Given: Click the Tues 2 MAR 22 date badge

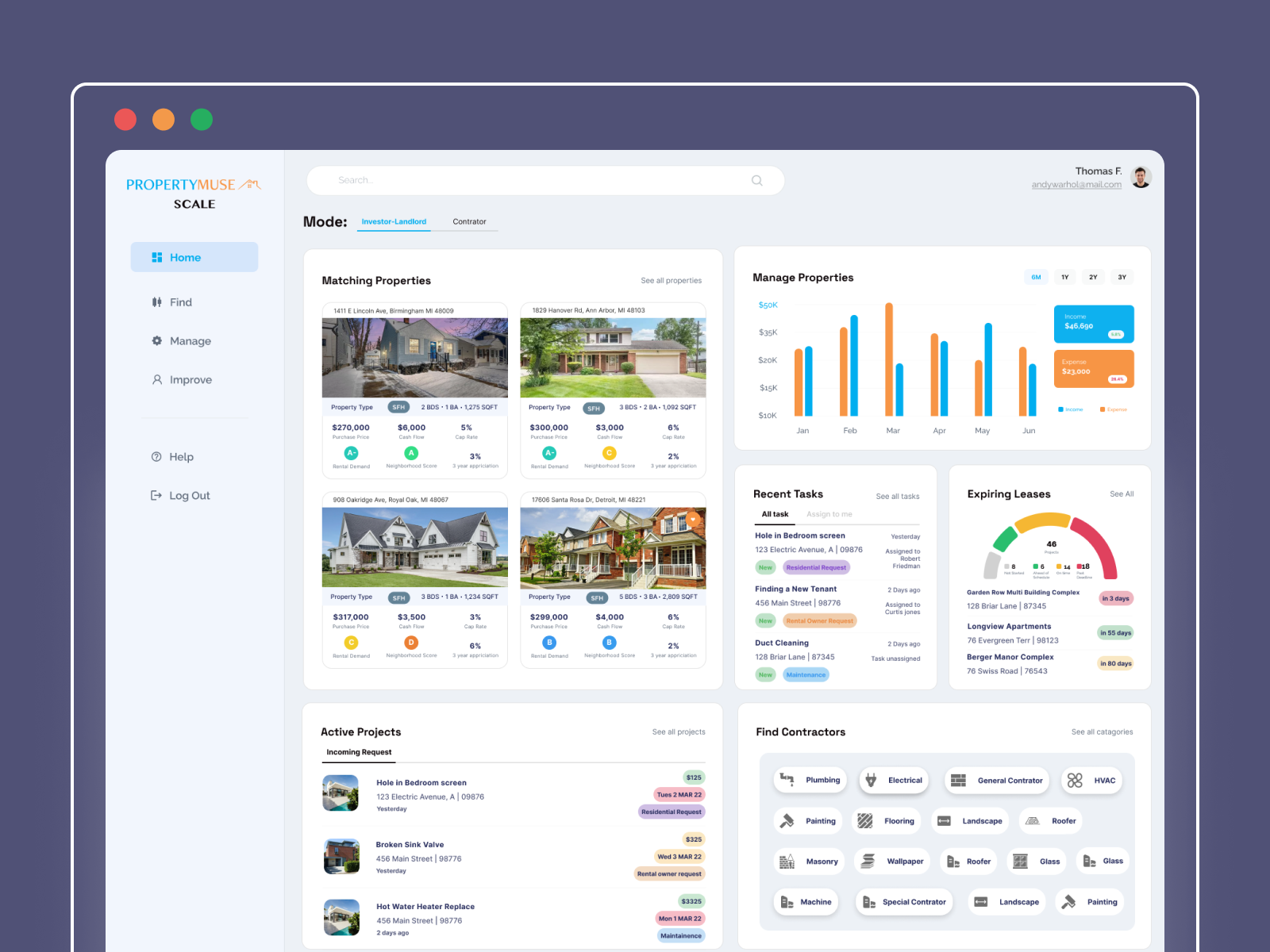Looking at the screenshot, I should pyautogui.click(x=679, y=795).
